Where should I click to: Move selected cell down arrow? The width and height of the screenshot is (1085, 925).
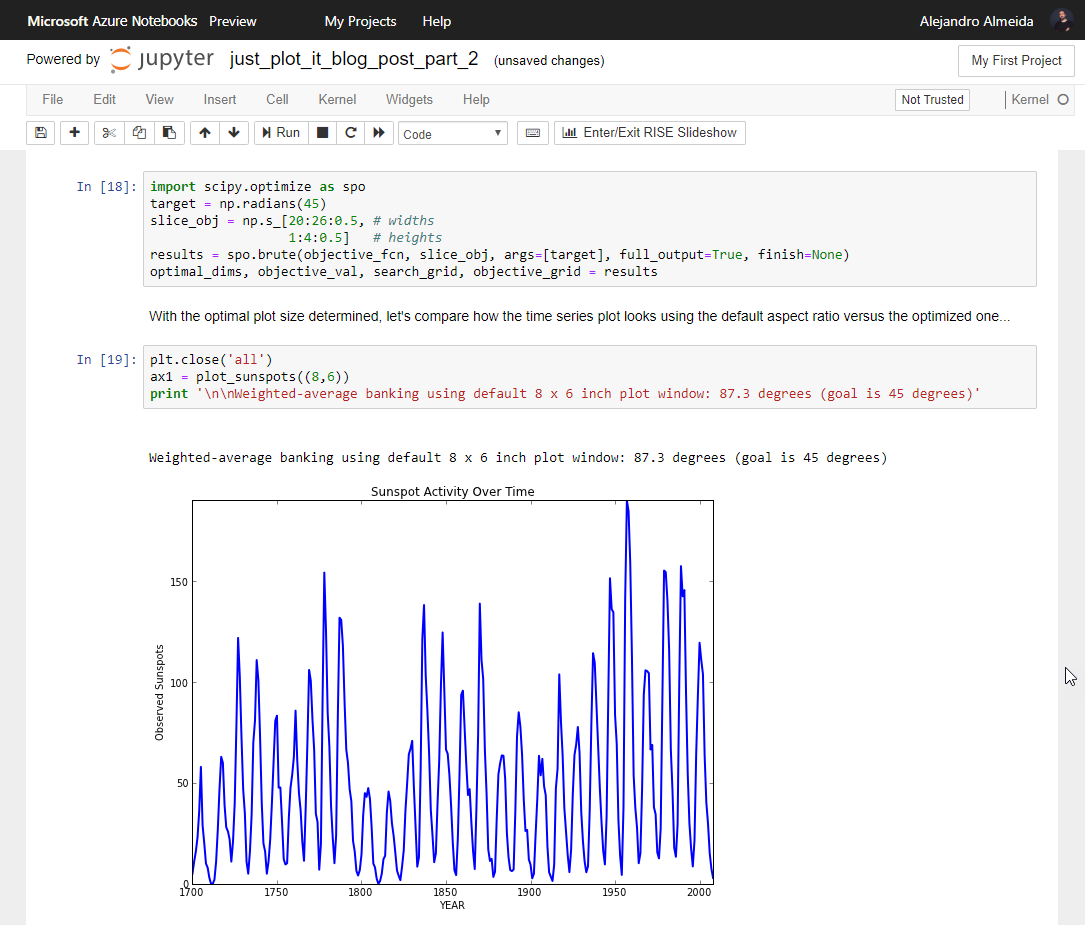point(234,133)
